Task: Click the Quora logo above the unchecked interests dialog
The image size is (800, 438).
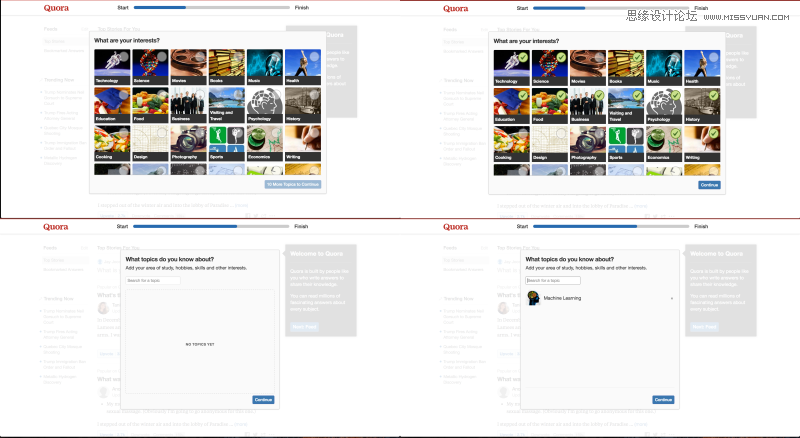Action: 56,8
